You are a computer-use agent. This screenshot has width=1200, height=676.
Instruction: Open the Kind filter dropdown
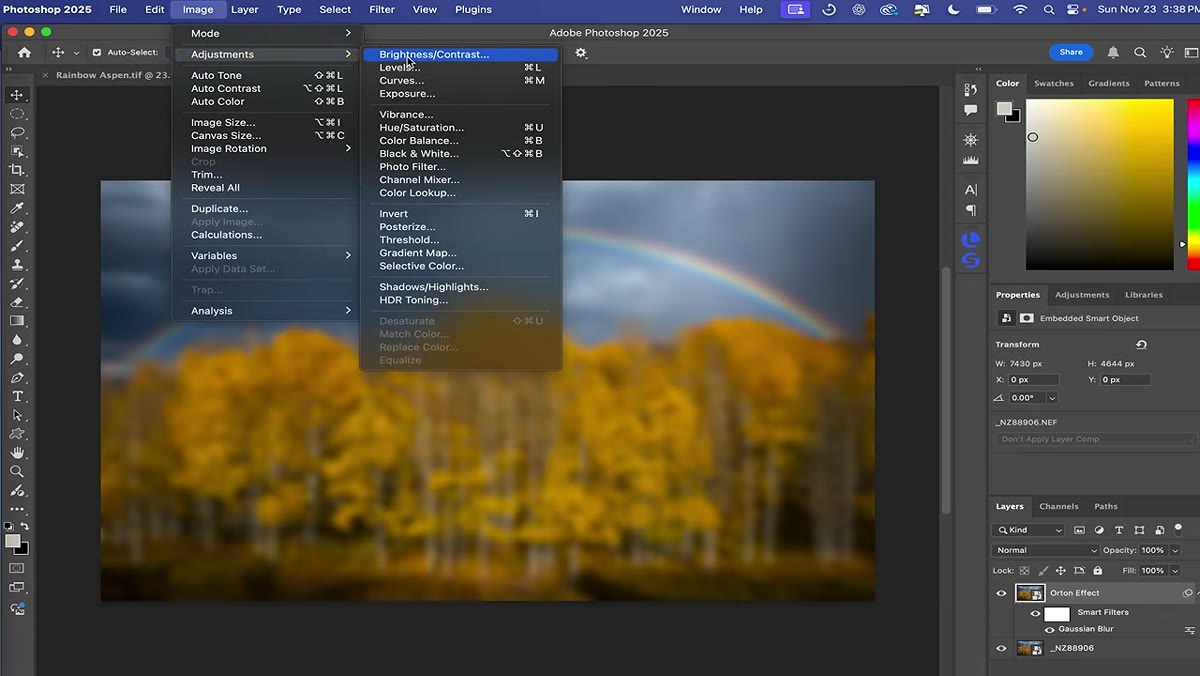[x=1028, y=530]
